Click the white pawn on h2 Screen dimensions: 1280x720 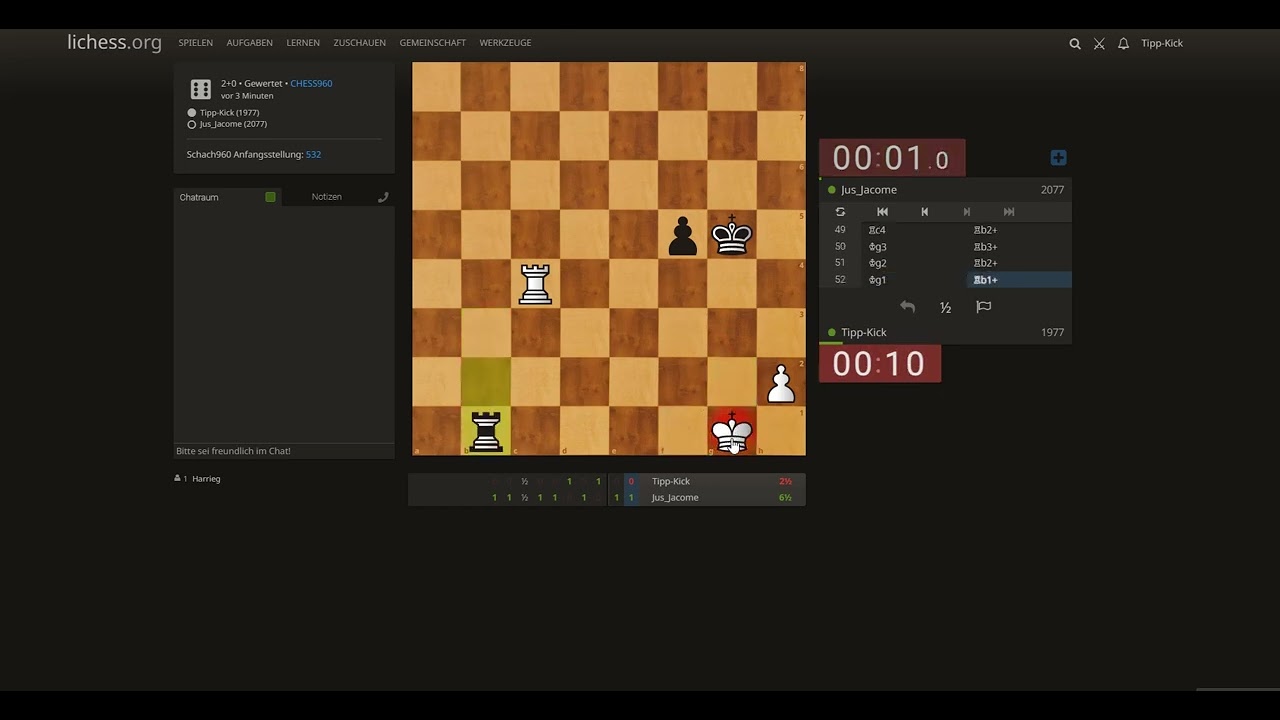[x=781, y=383]
